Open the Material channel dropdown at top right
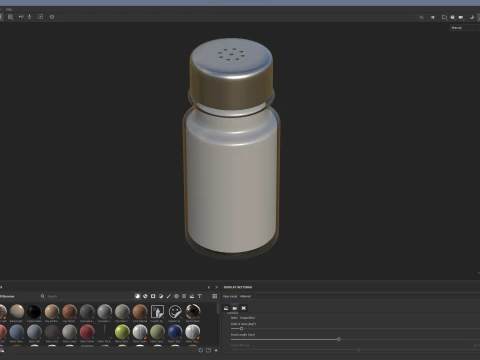Viewport: 480px width, 360px height. (465, 28)
